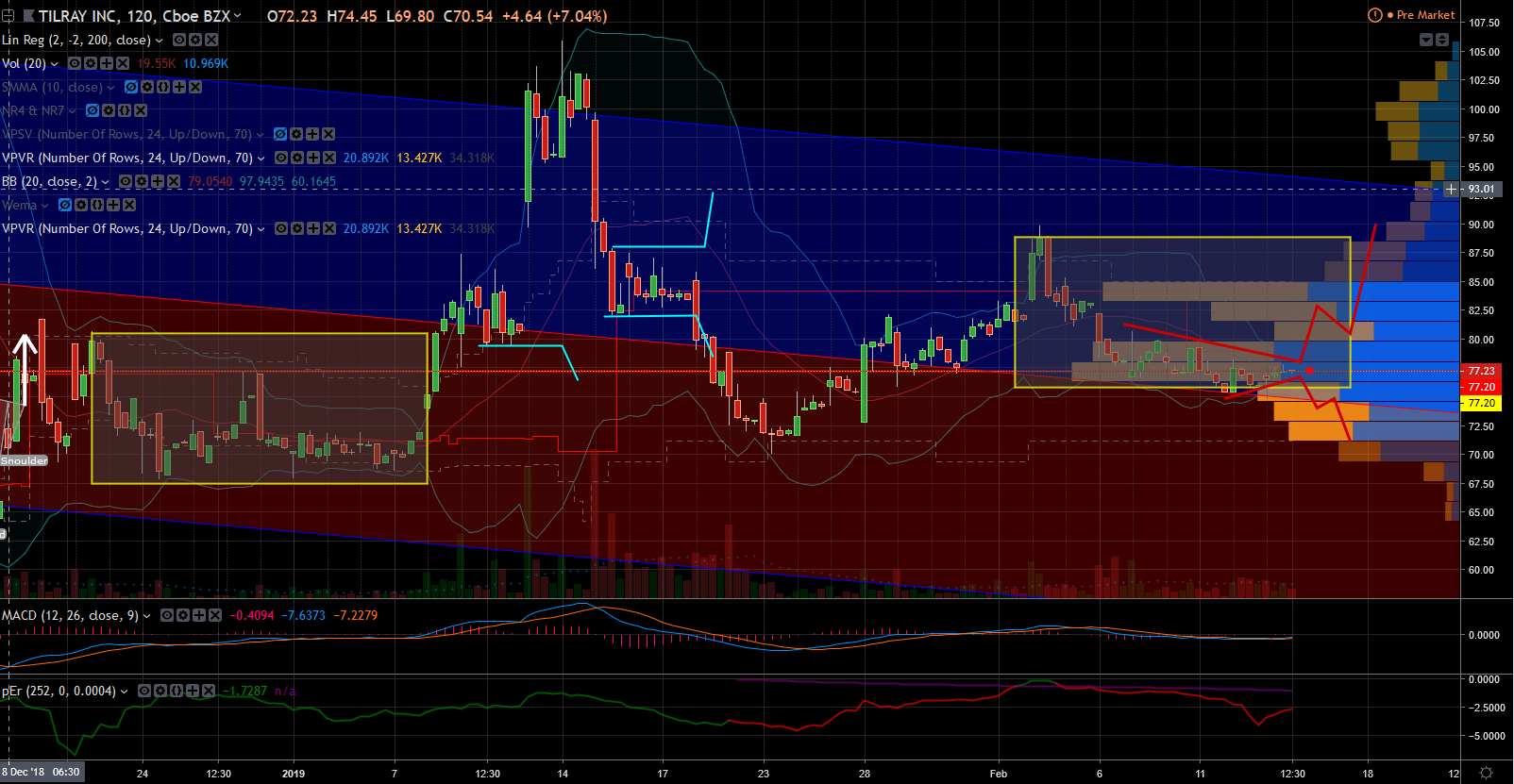This screenshot has height=784, width=1514.
Task: Click the red 77.23 price axis label
Action: 1481,371
